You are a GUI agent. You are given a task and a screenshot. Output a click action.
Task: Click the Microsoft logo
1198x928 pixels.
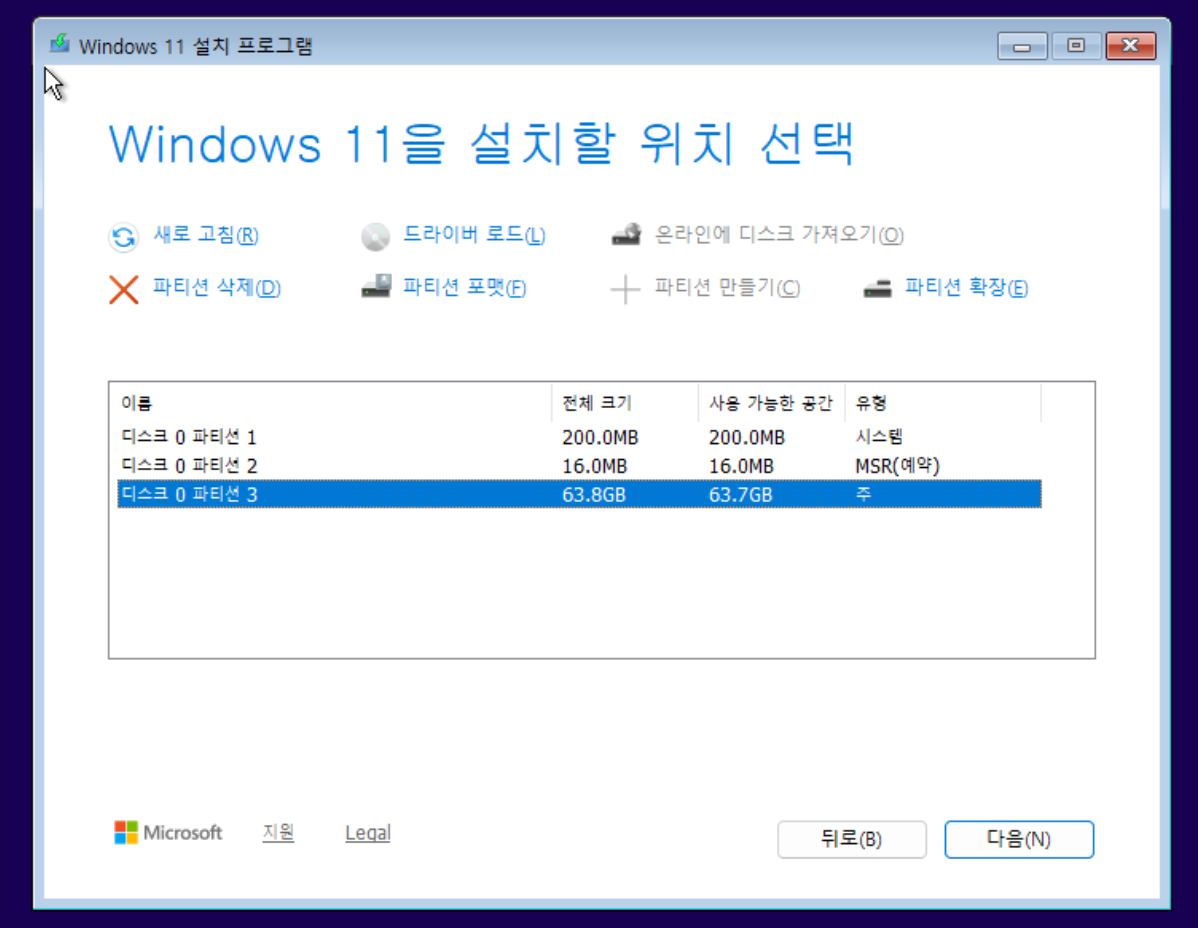tap(168, 833)
